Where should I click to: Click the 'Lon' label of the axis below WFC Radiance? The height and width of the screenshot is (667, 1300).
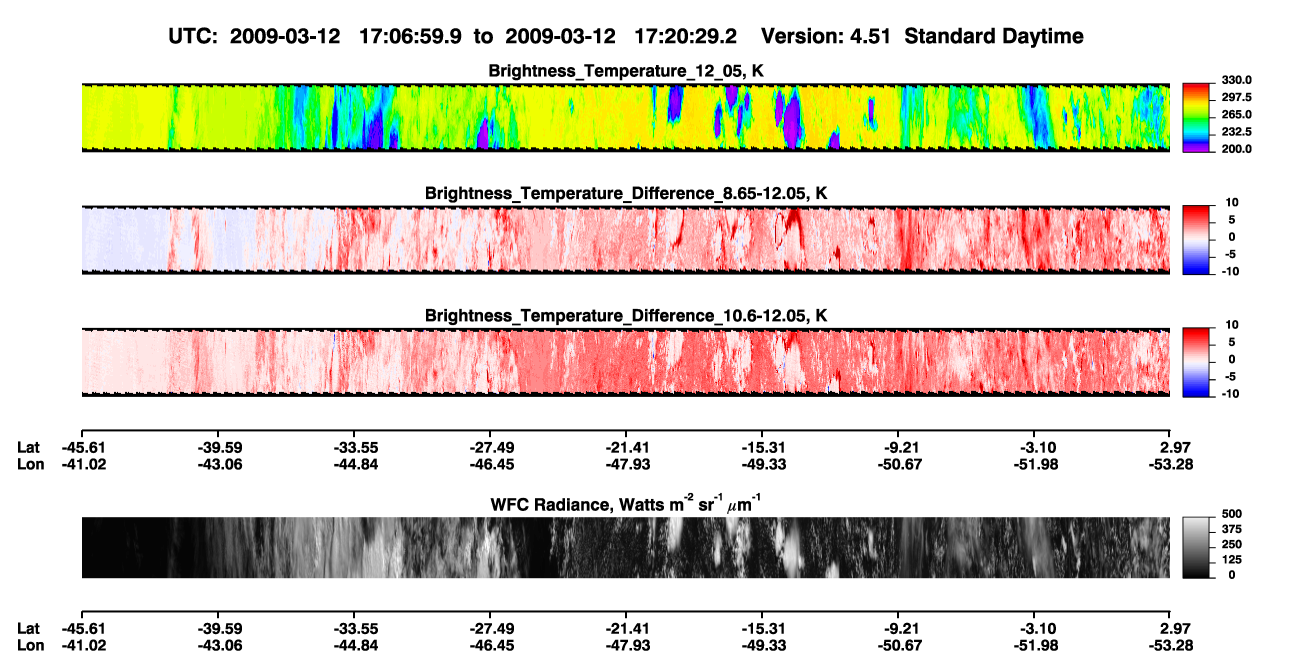pyautogui.click(x=30, y=644)
